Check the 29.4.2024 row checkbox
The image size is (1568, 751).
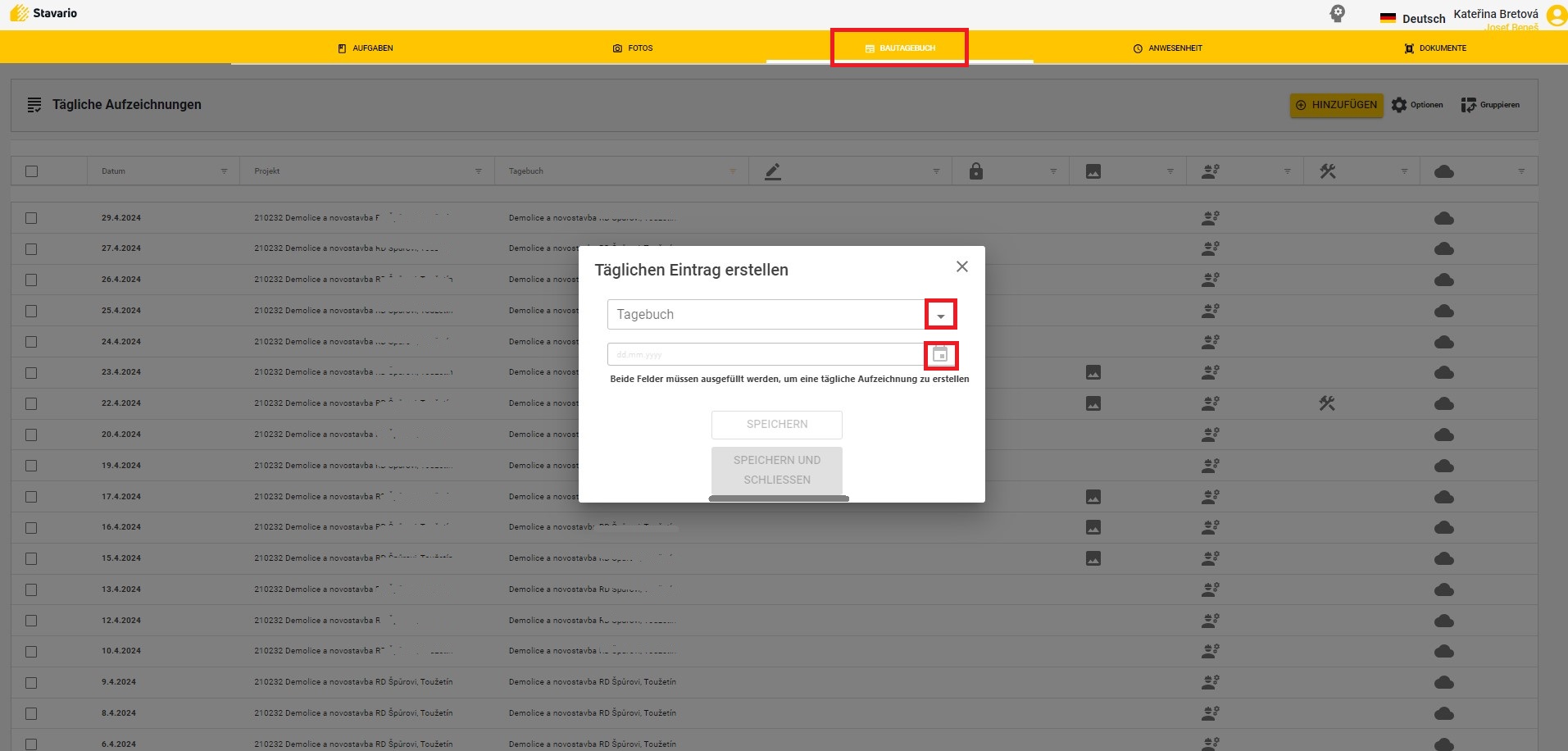coord(31,218)
